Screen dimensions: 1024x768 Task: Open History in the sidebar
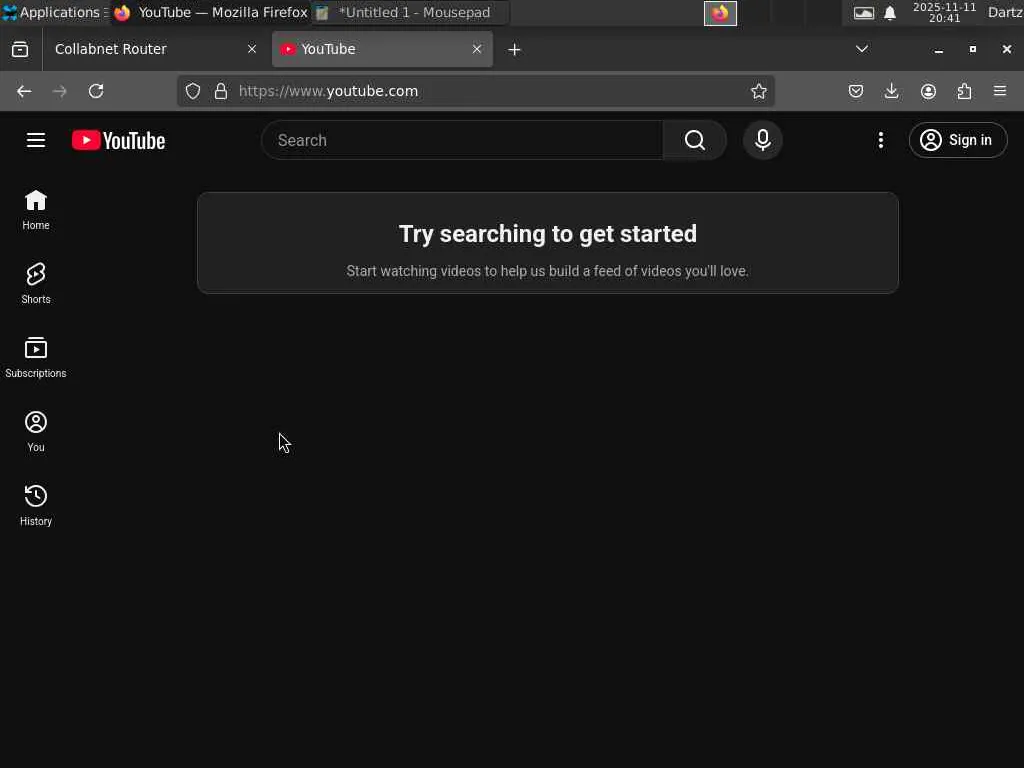[36, 505]
